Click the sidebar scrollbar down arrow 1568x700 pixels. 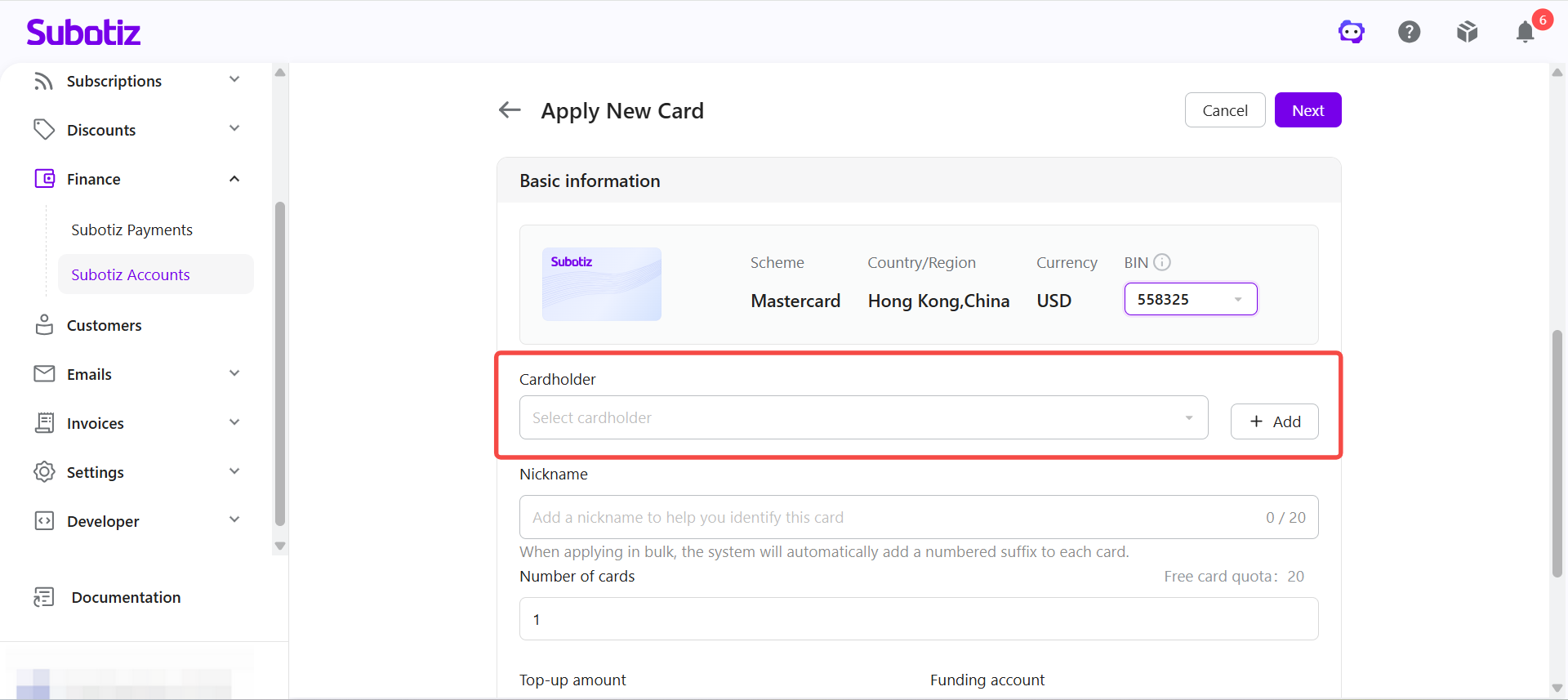[280, 546]
